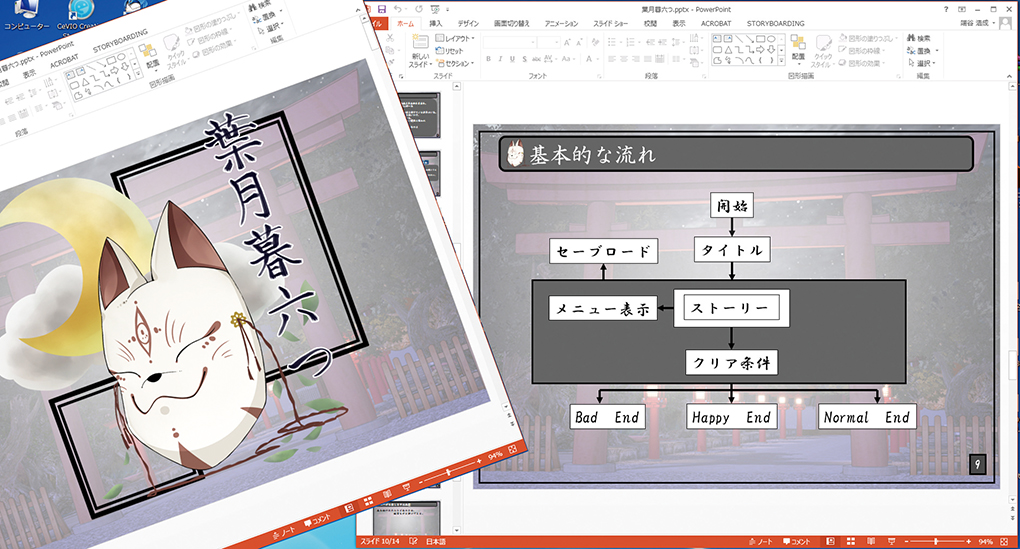Image resolution: width=1020 pixels, height=549 pixels.
Task: Click the zoom percentage 94% in right status bar
Action: tap(986, 541)
